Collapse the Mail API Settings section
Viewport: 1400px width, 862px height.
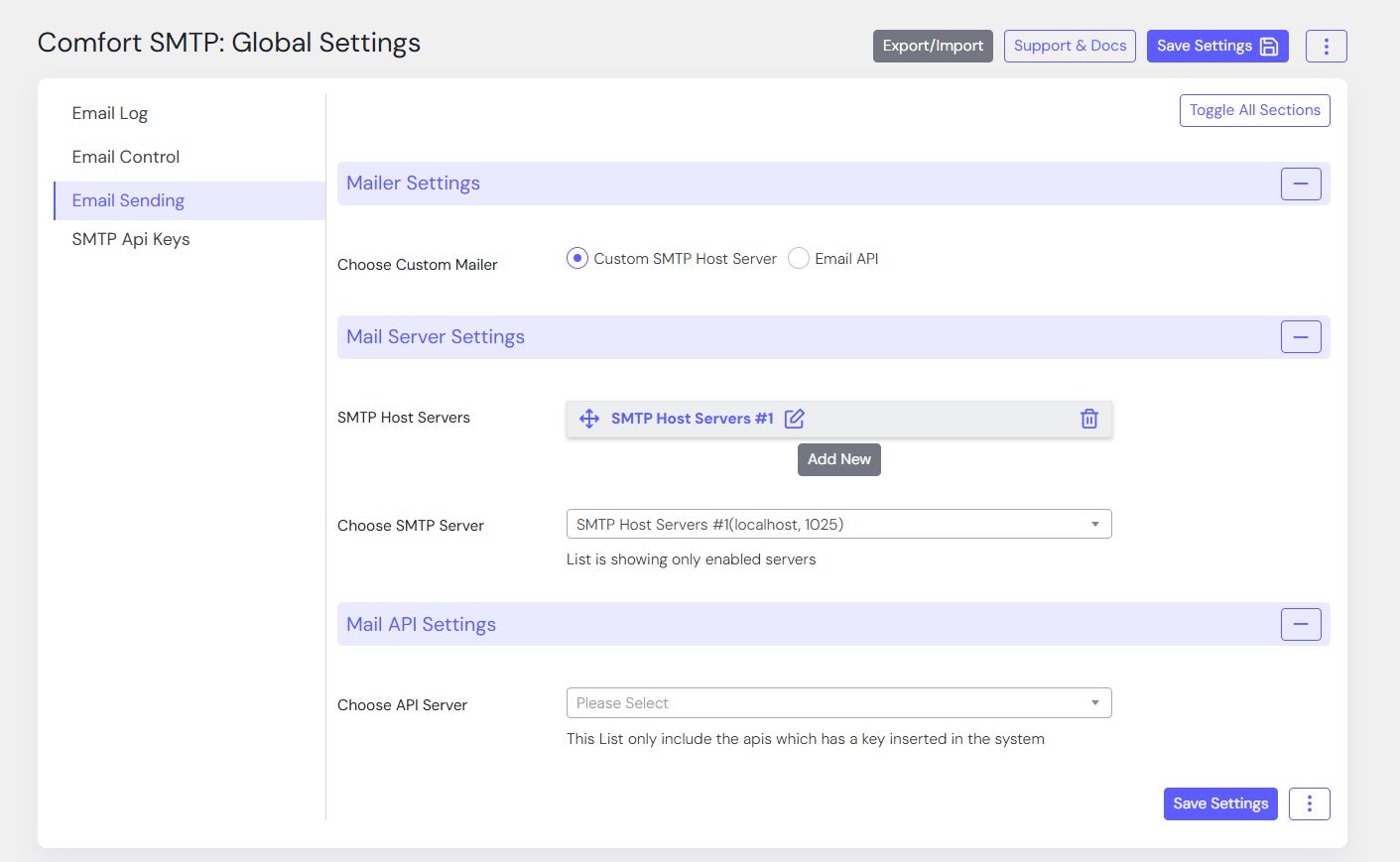1300,625
